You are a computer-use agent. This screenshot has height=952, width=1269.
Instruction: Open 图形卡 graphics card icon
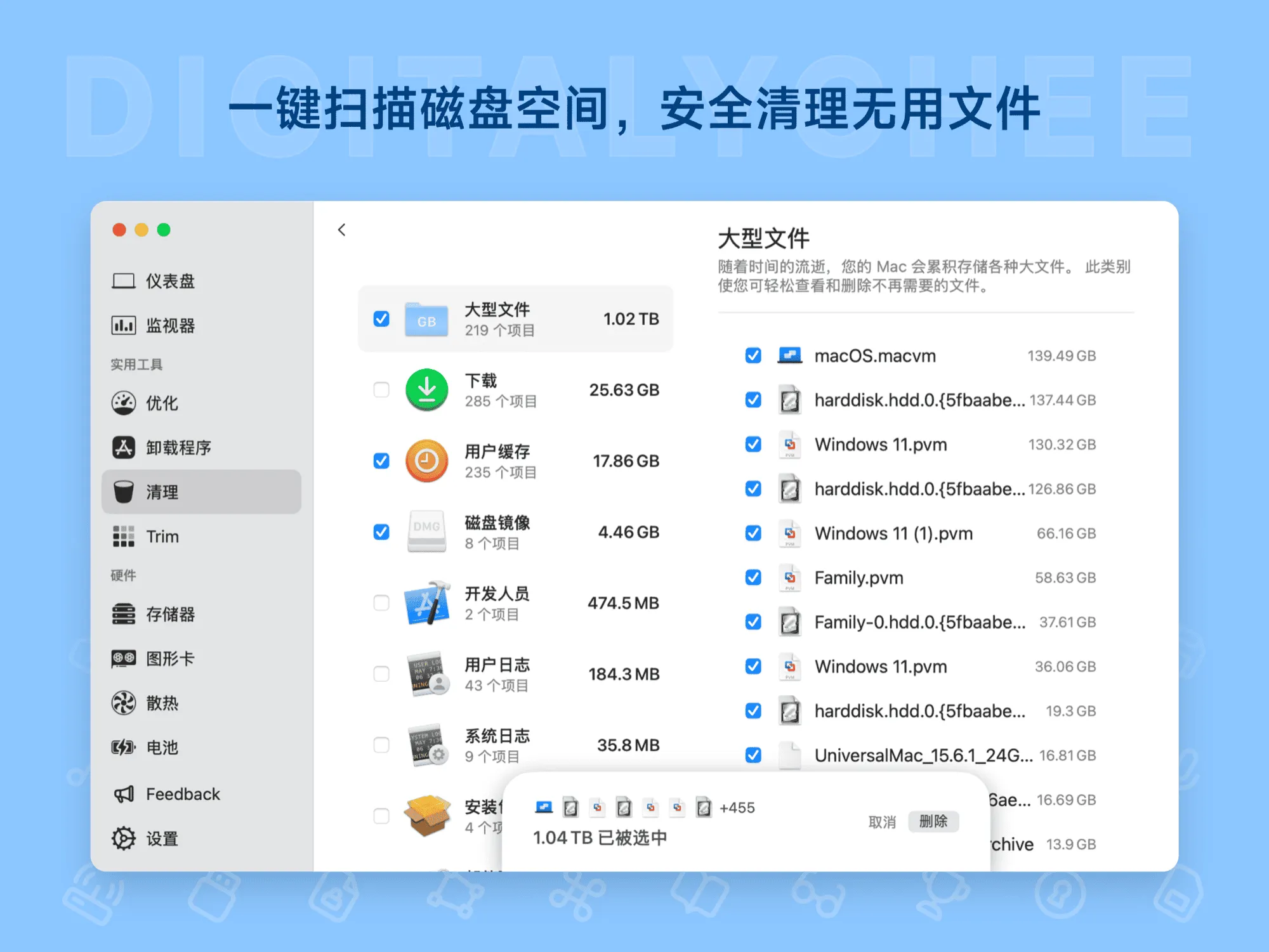coord(124,658)
